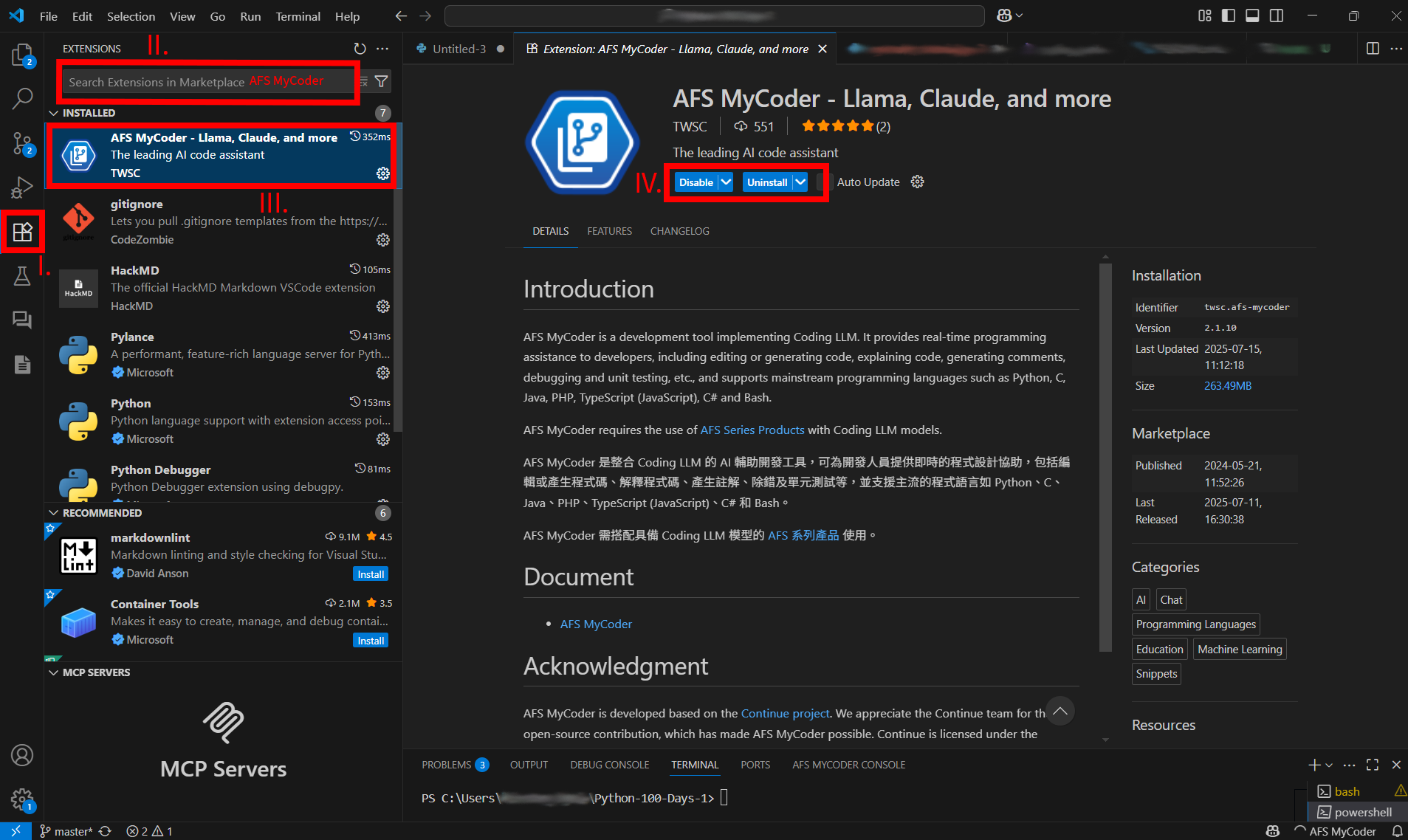Open AFS MyCoder document link
Viewport: 1408px width, 840px height.
(596, 624)
